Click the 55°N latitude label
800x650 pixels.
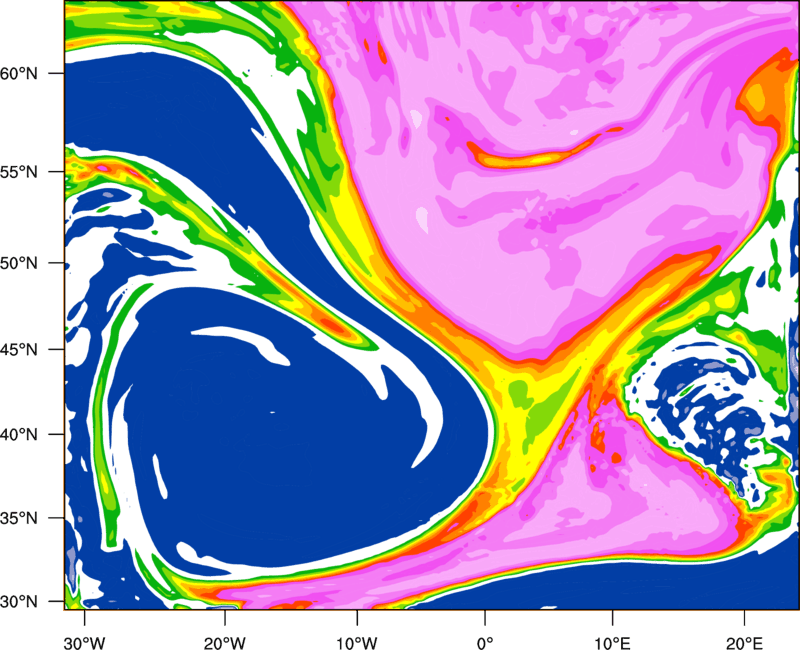(x=19, y=172)
